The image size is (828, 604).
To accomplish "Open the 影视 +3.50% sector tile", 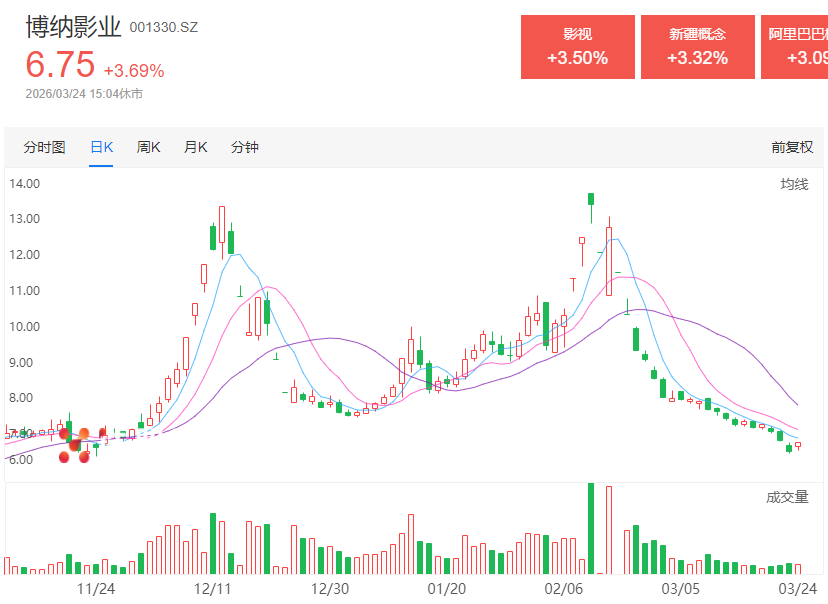I will pyautogui.click(x=577, y=47).
